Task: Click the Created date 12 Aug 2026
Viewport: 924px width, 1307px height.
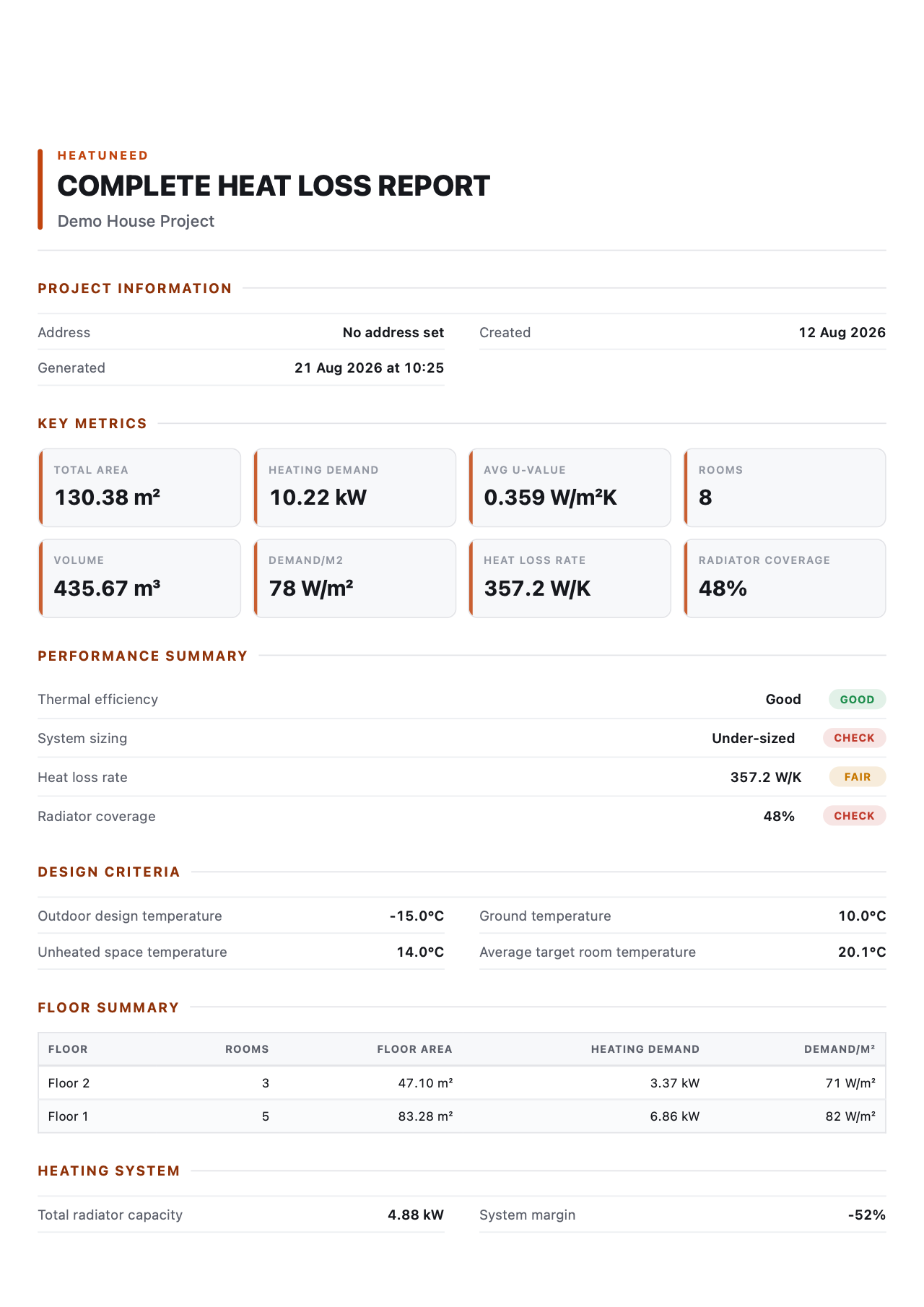Action: [842, 332]
